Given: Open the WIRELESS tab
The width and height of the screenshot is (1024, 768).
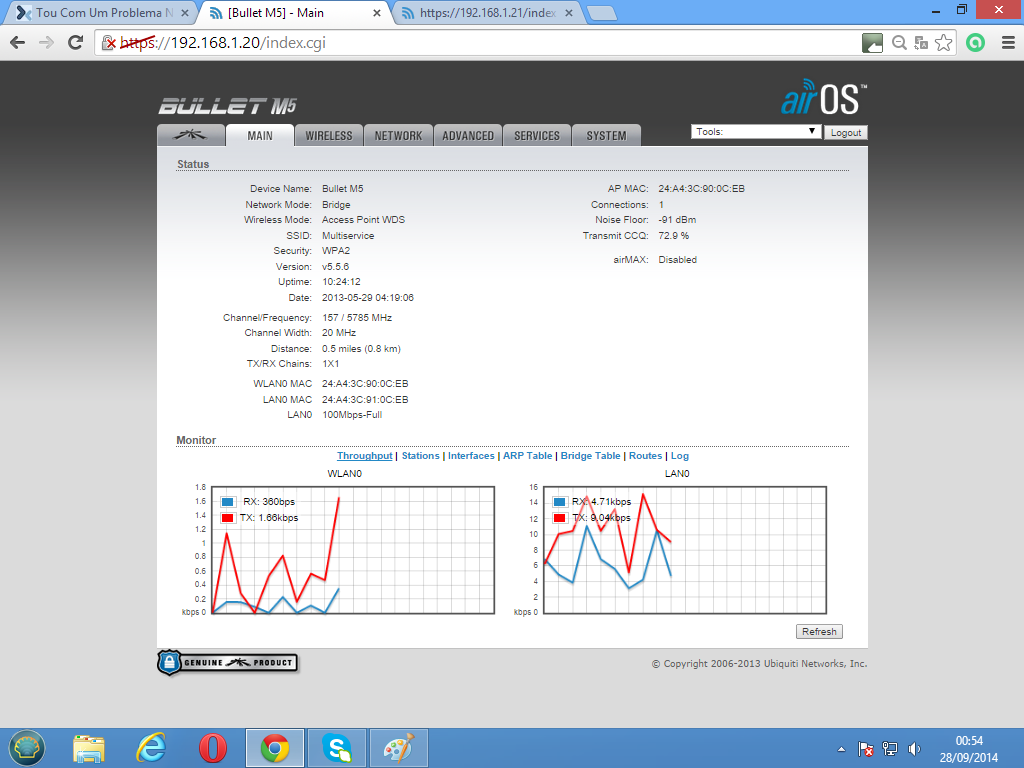Looking at the screenshot, I should [x=328, y=135].
